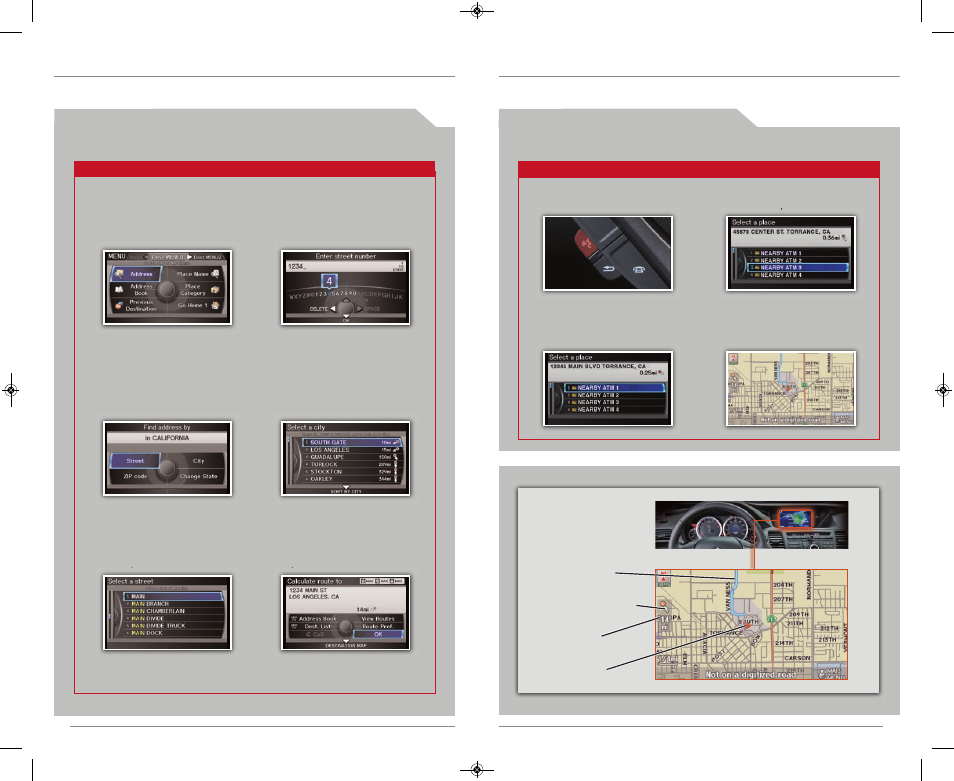Screen dimensions: 954x781
Task: Click OK on Calculate route screen
Action: 378,634
